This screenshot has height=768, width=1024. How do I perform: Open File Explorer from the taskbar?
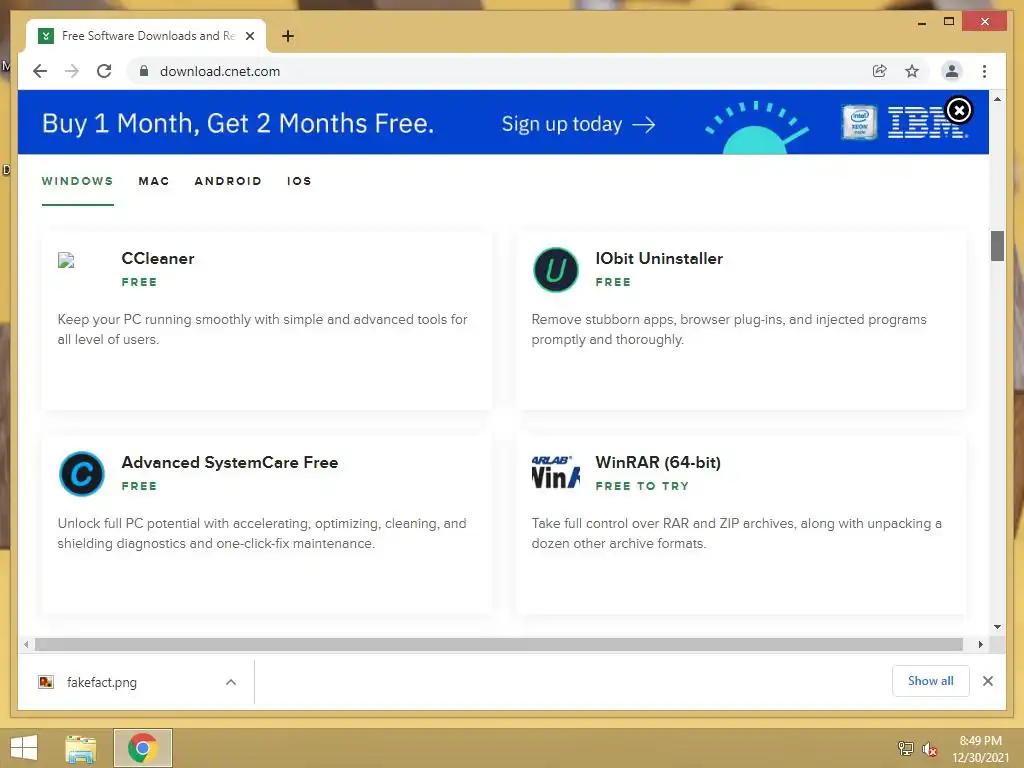(81, 748)
